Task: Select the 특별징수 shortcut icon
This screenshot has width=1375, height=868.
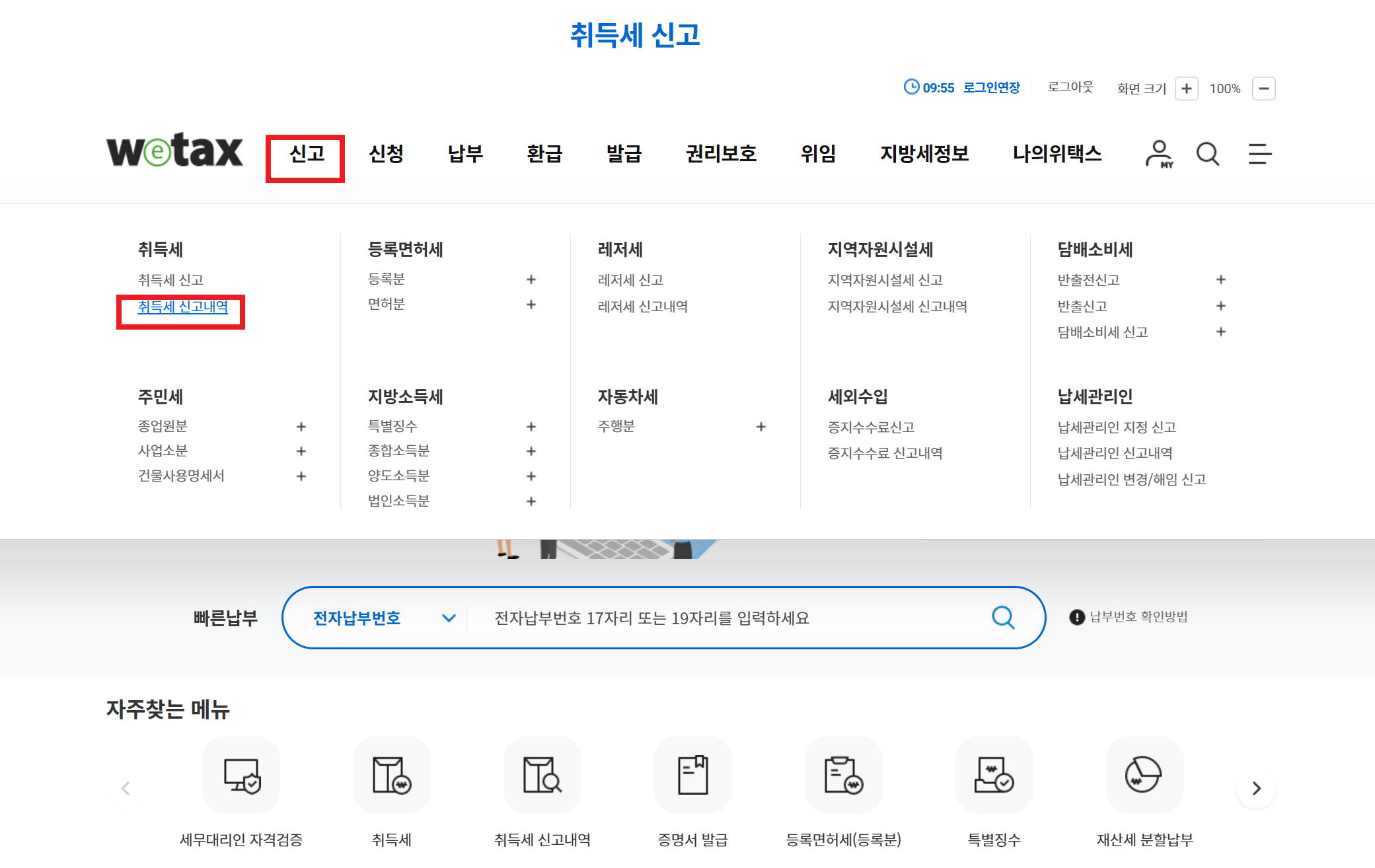Action: pyautogui.click(x=994, y=775)
